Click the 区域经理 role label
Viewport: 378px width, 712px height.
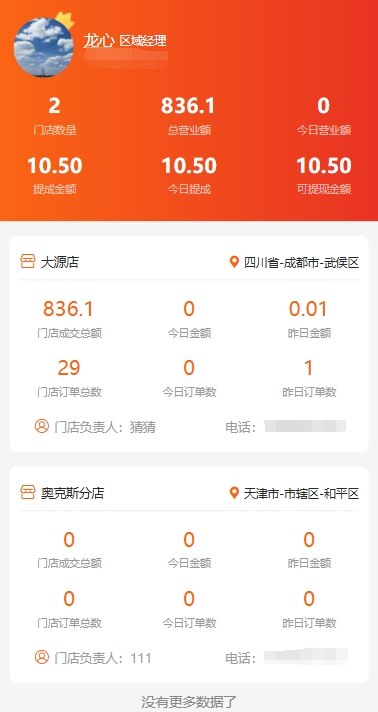coord(143,41)
